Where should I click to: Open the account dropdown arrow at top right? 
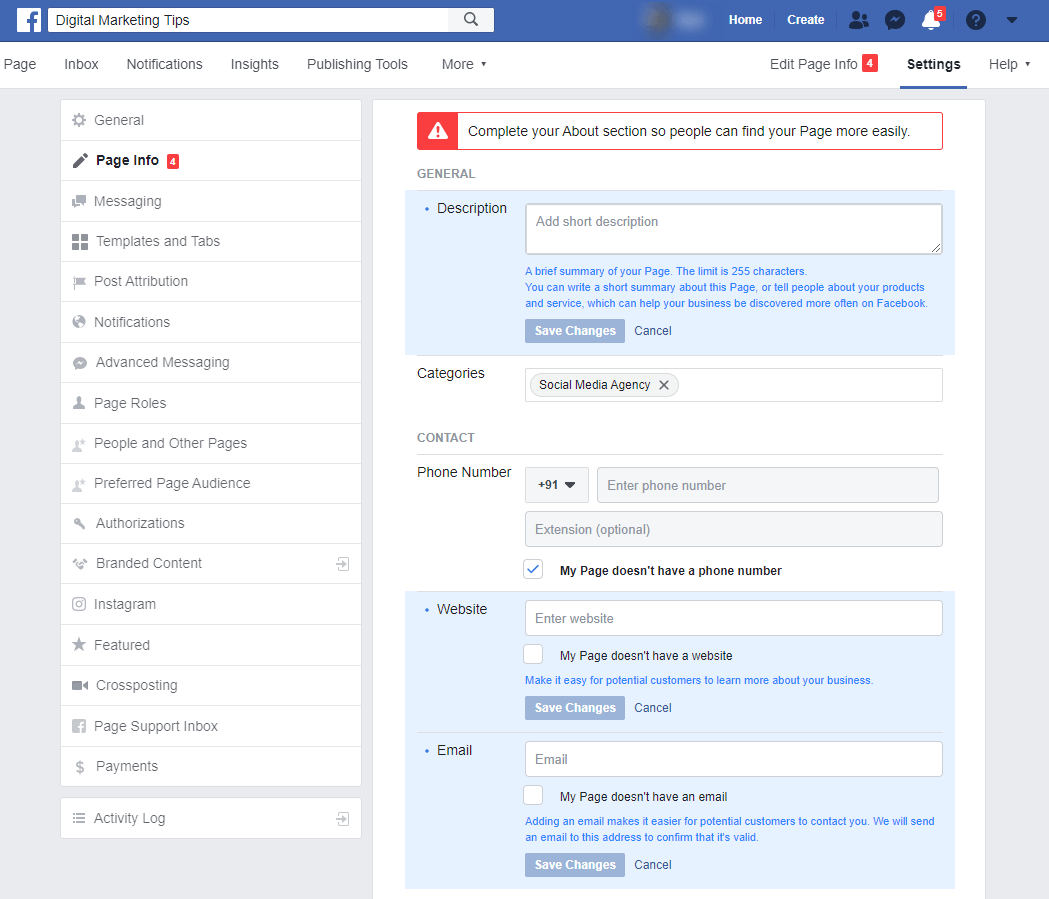pyautogui.click(x=1011, y=19)
